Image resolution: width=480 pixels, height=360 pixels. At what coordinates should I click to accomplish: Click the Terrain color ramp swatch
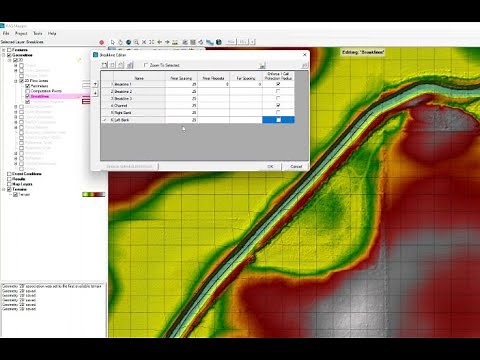[94, 194]
